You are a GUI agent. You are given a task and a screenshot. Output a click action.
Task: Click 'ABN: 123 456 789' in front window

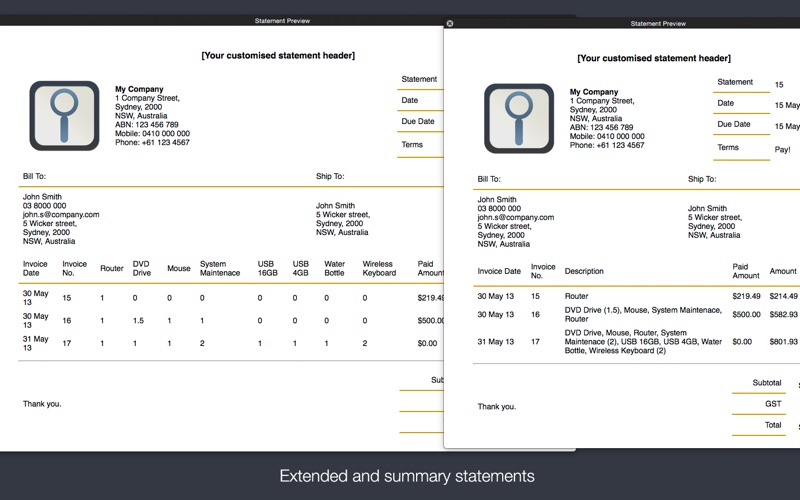pos(601,128)
